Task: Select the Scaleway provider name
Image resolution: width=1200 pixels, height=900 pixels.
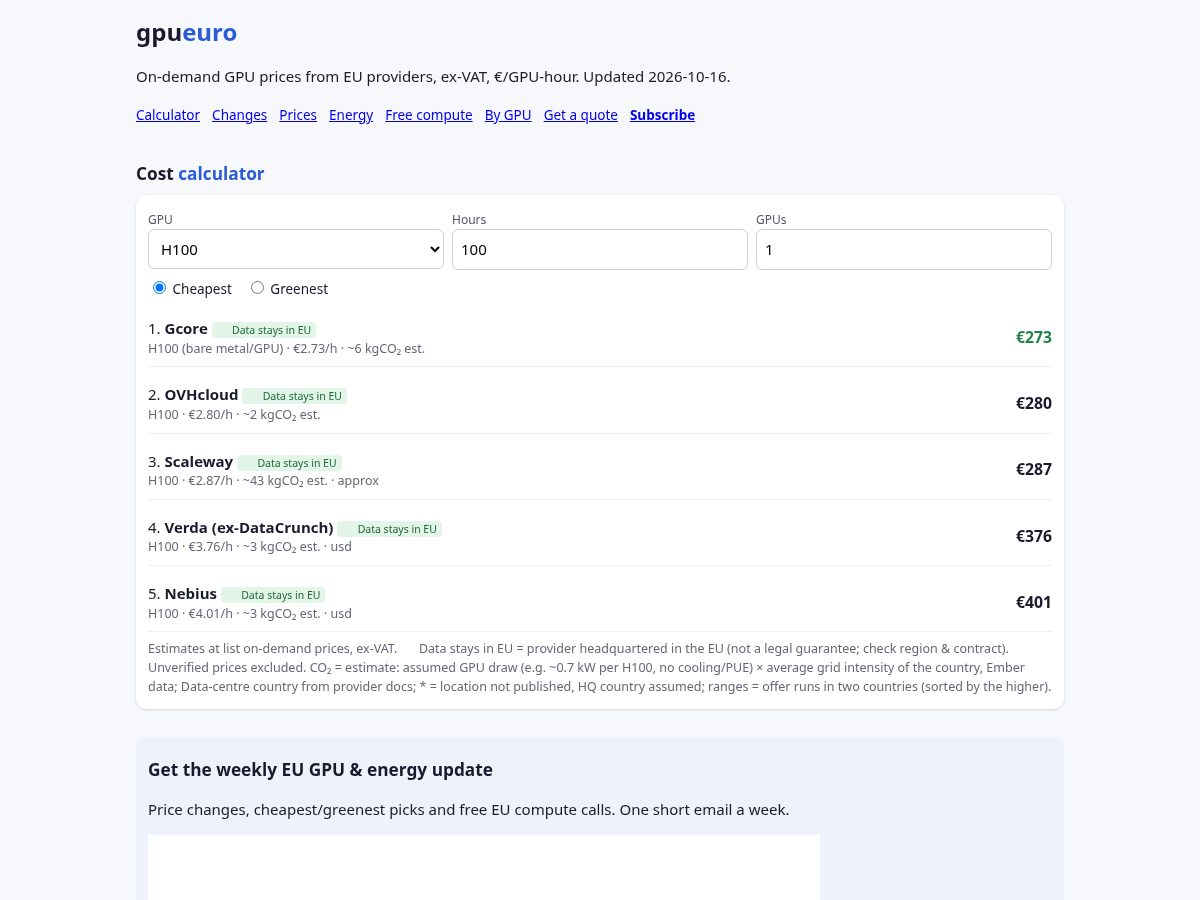Action: (198, 462)
